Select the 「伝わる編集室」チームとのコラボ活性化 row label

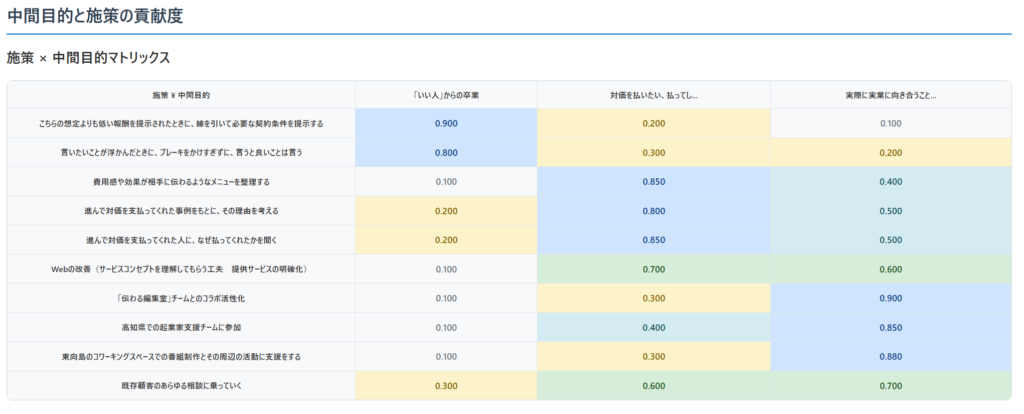tap(181, 298)
